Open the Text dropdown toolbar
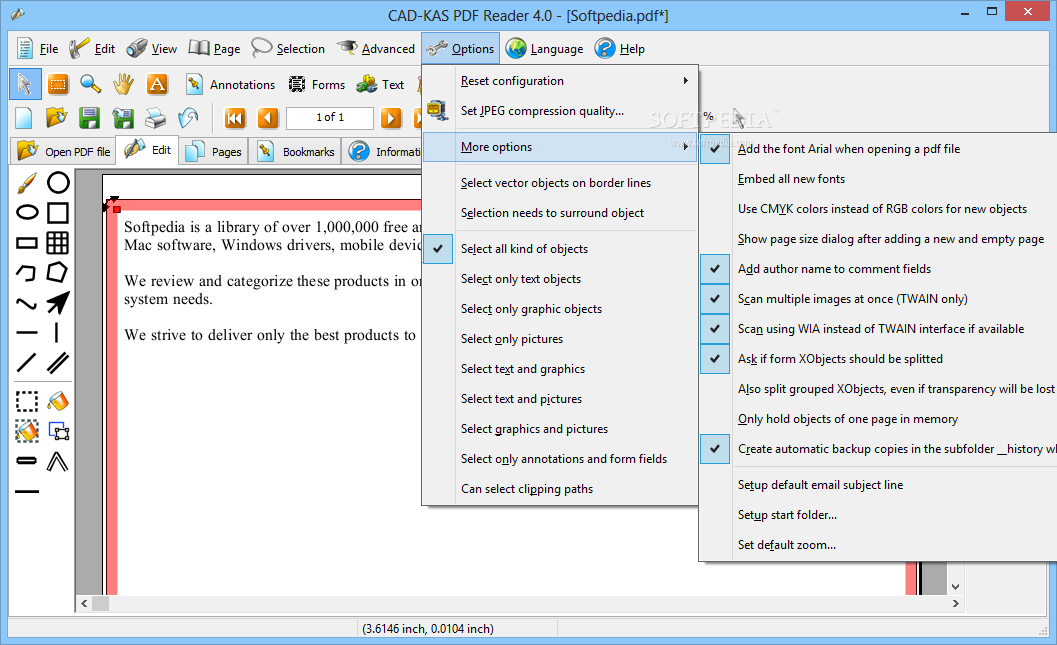 [x=380, y=84]
